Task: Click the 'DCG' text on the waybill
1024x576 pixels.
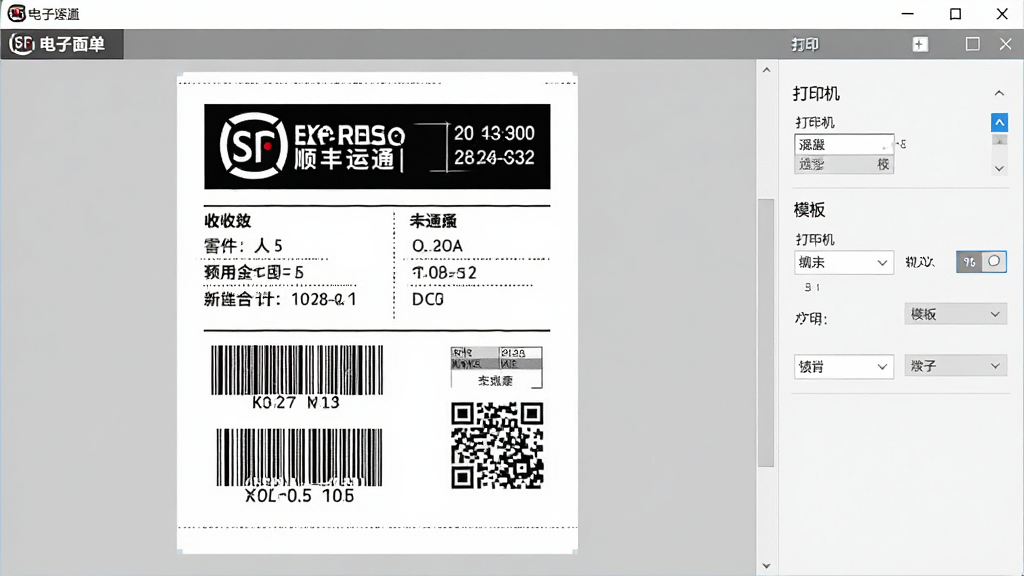Action: point(428,299)
